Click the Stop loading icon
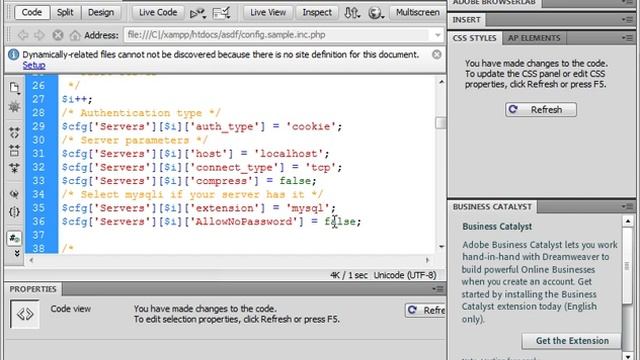 58,36
